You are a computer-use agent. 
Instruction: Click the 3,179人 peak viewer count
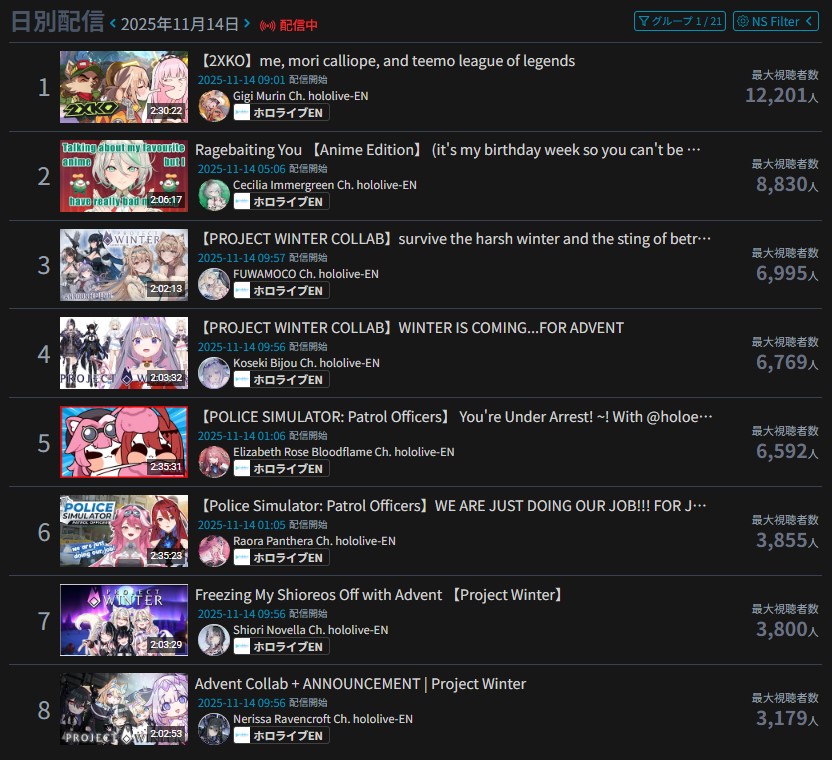pyautogui.click(x=787, y=719)
